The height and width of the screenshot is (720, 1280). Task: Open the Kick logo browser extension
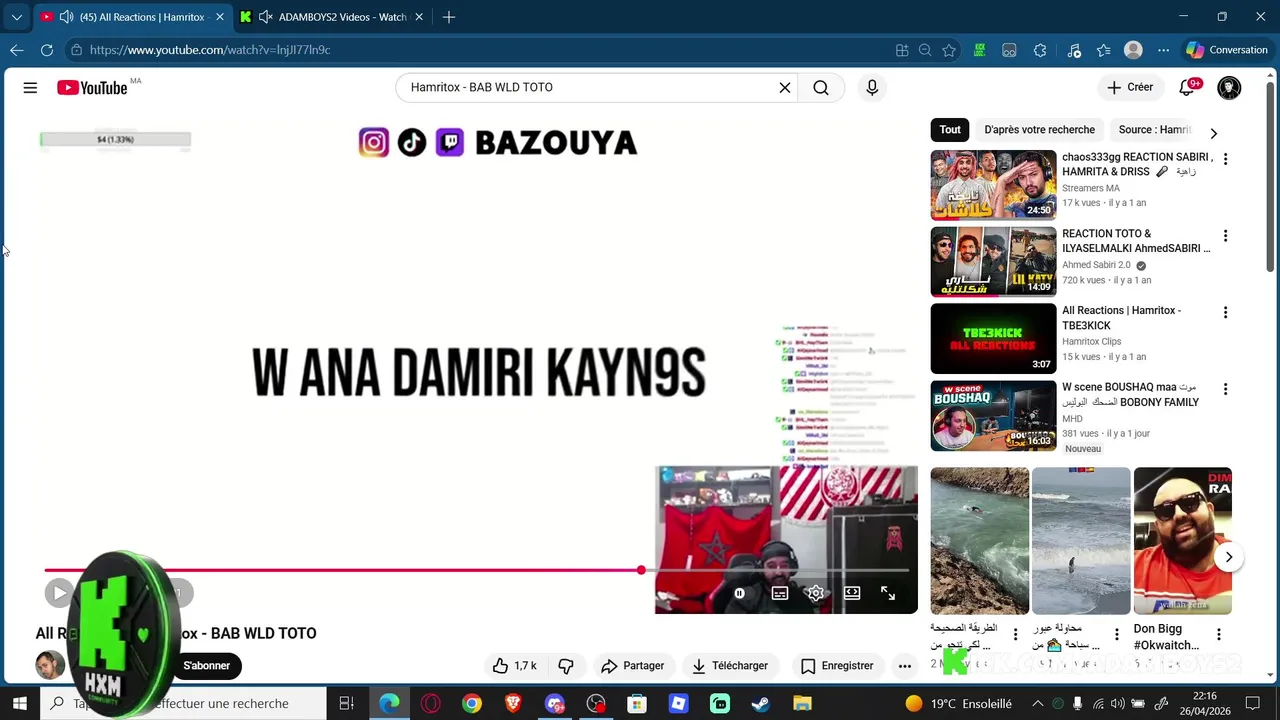tap(980, 50)
